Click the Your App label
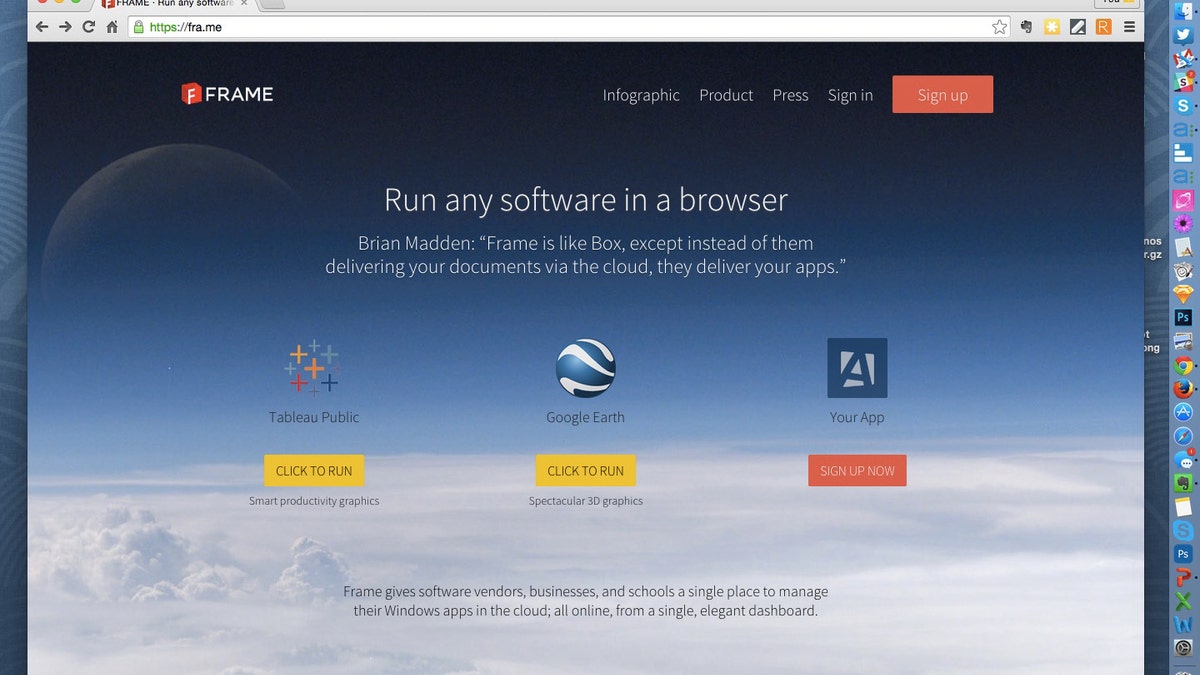 coord(857,417)
